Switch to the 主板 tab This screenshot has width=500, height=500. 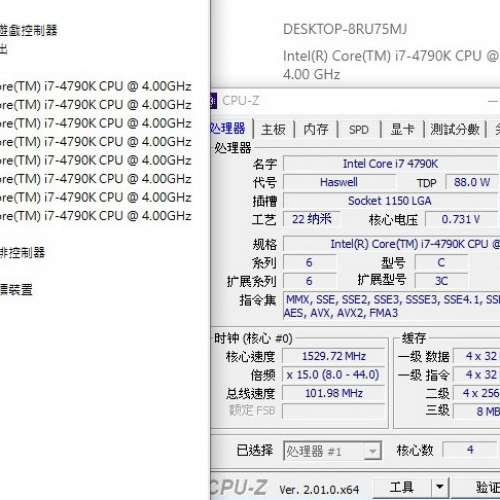(x=273, y=129)
